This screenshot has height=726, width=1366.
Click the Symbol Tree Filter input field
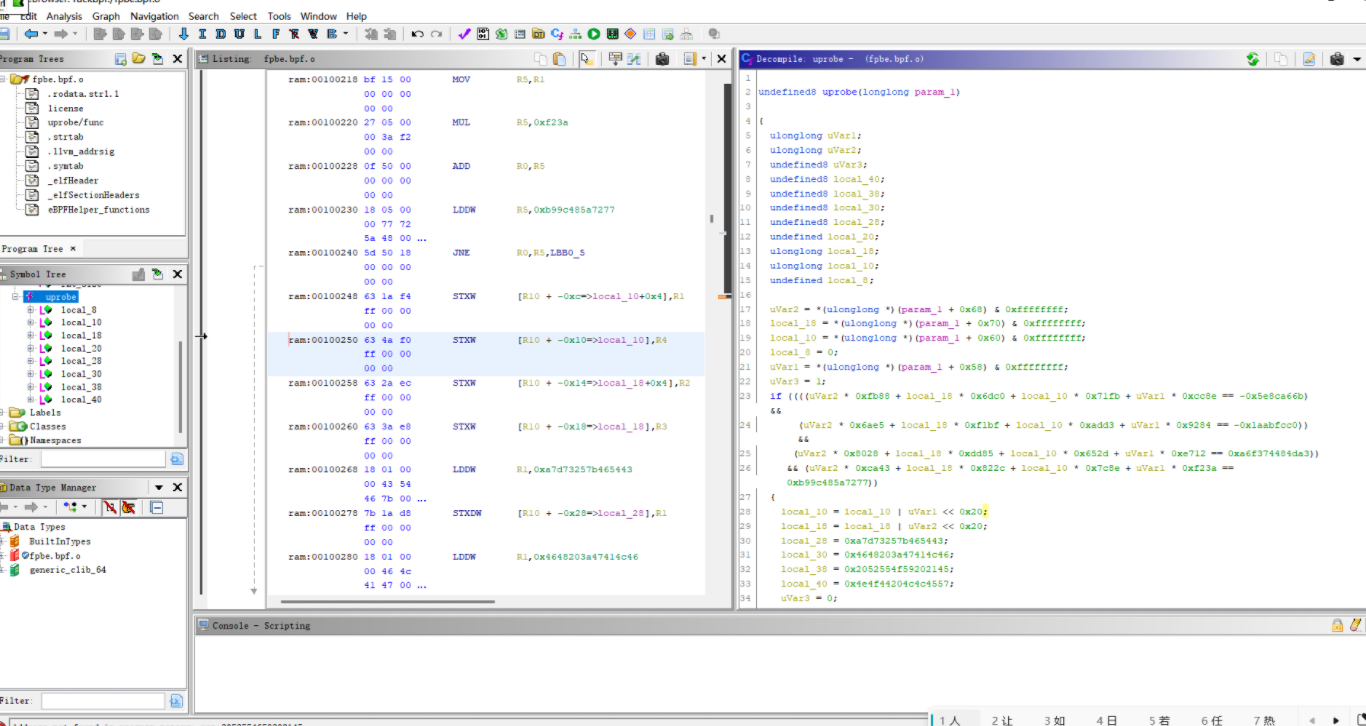(x=102, y=459)
